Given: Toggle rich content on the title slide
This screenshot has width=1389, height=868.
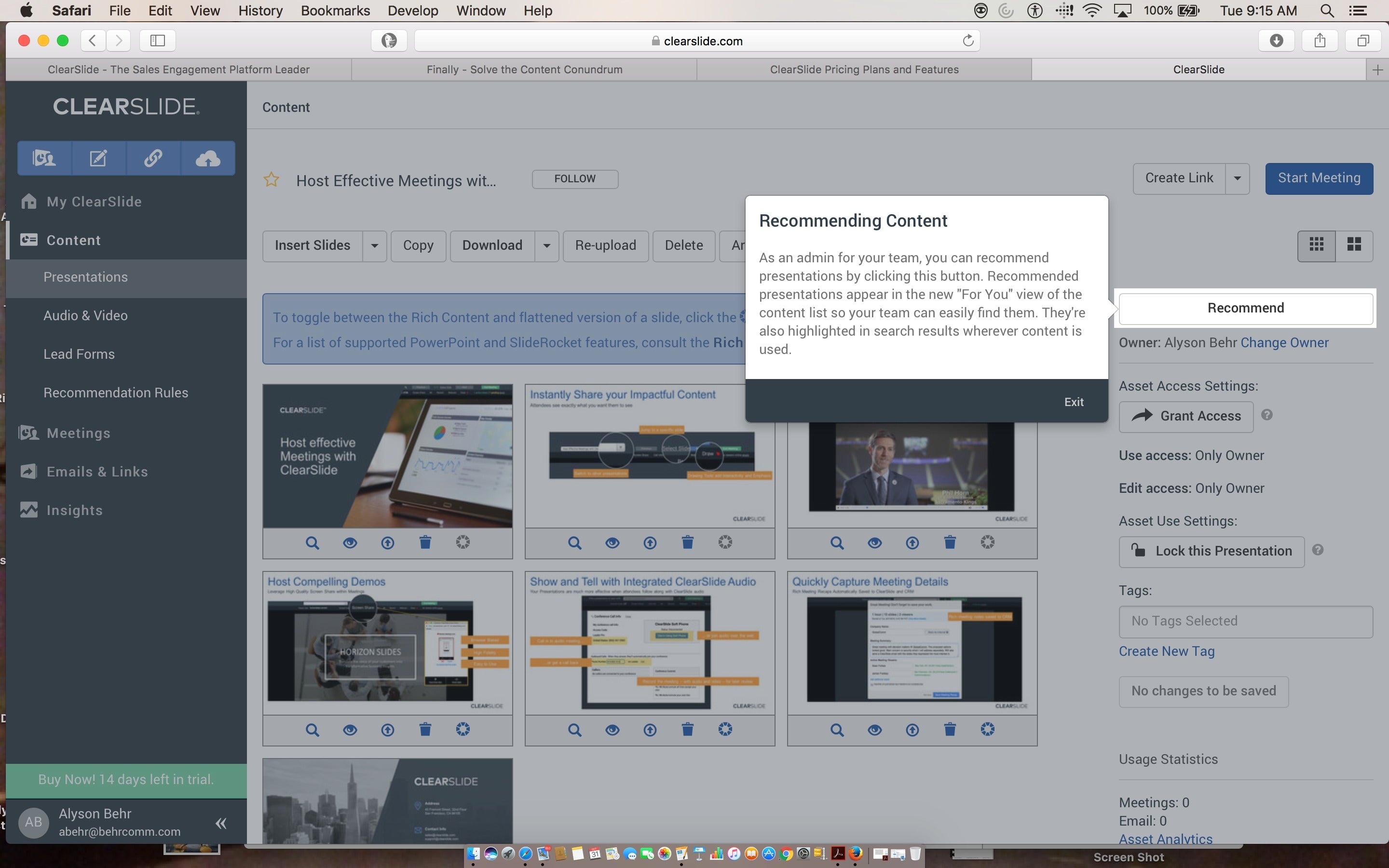Looking at the screenshot, I should coord(463,542).
